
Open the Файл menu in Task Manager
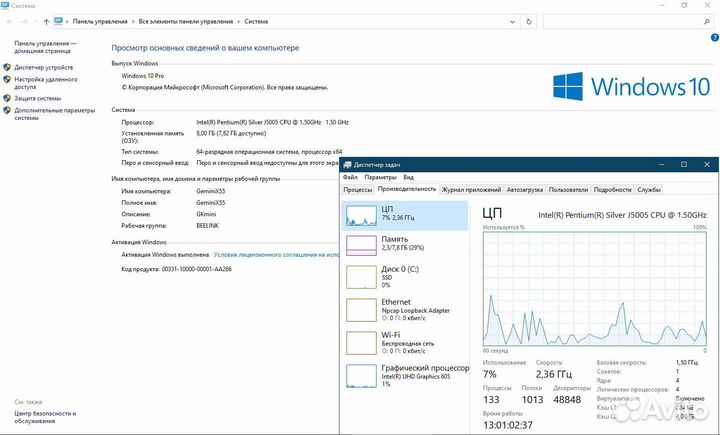tap(350, 177)
